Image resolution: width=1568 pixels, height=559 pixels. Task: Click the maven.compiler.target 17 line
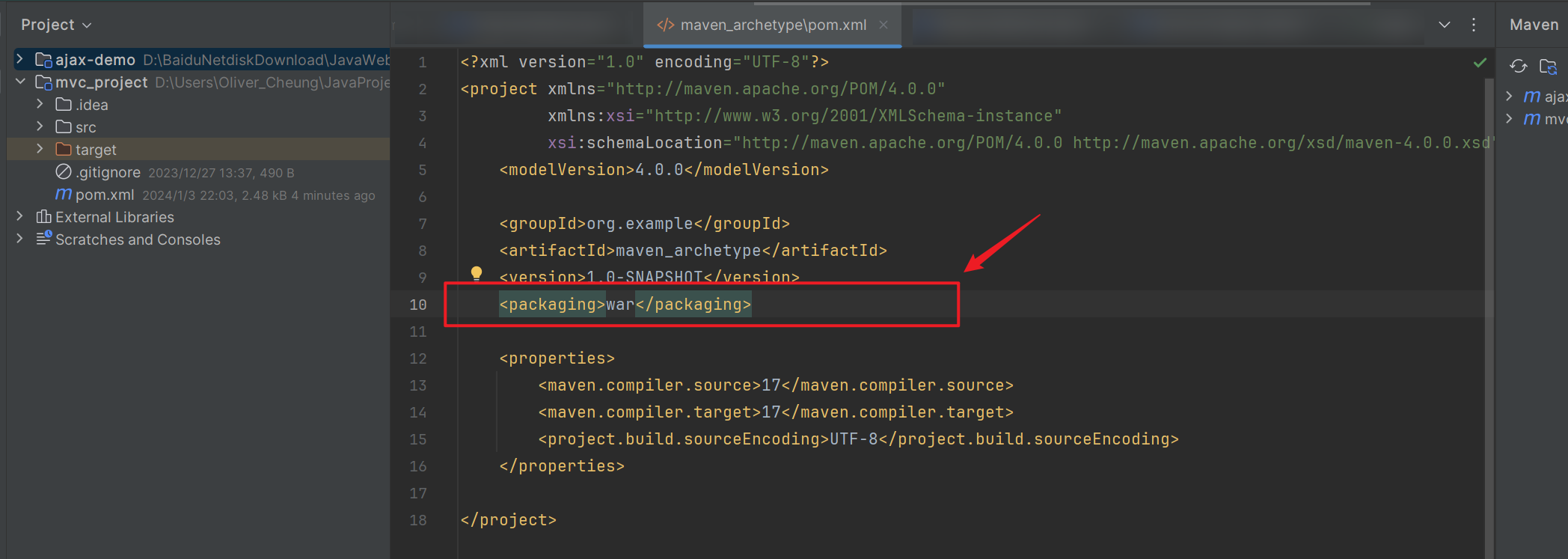[776, 412]
